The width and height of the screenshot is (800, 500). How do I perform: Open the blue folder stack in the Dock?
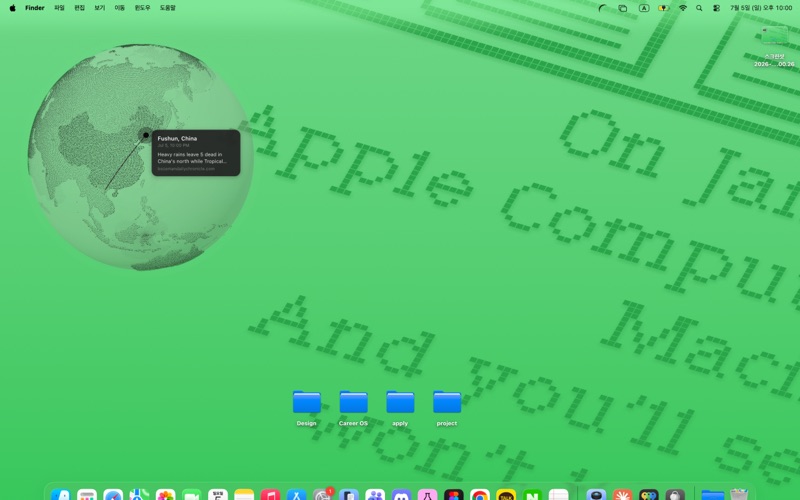(712, 495)
